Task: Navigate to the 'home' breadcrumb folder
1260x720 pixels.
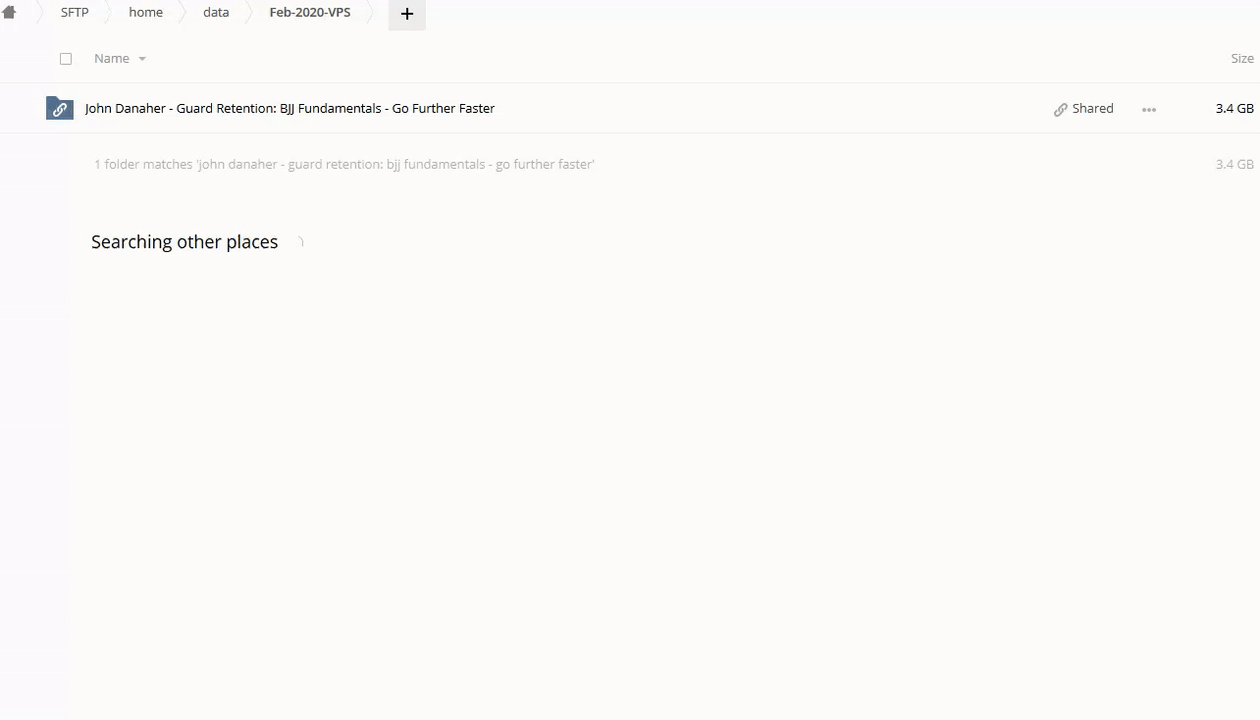Action: tap(146, 13)
